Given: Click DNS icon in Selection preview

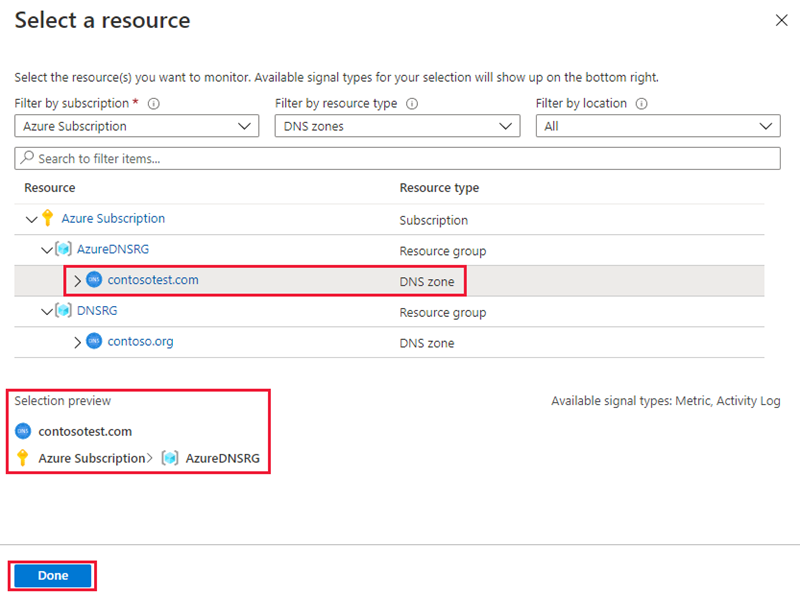Looking at the screenshot, I should click(x=23, y=431).
